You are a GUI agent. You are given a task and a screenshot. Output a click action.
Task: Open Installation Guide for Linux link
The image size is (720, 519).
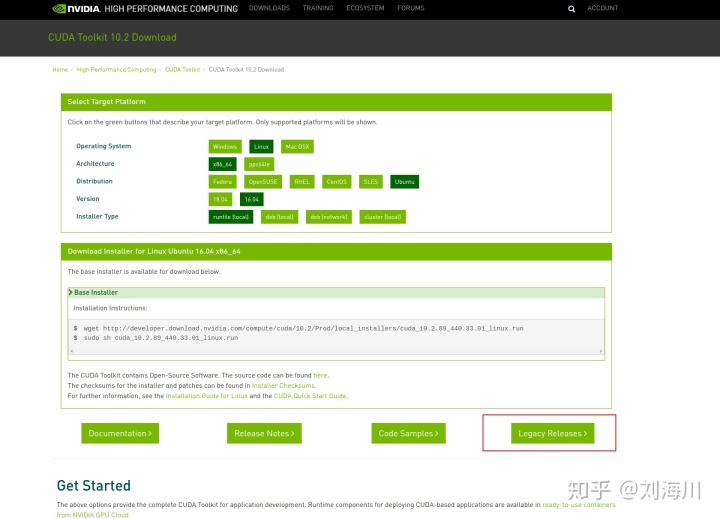pyautogui.click(x=207, y=395)
